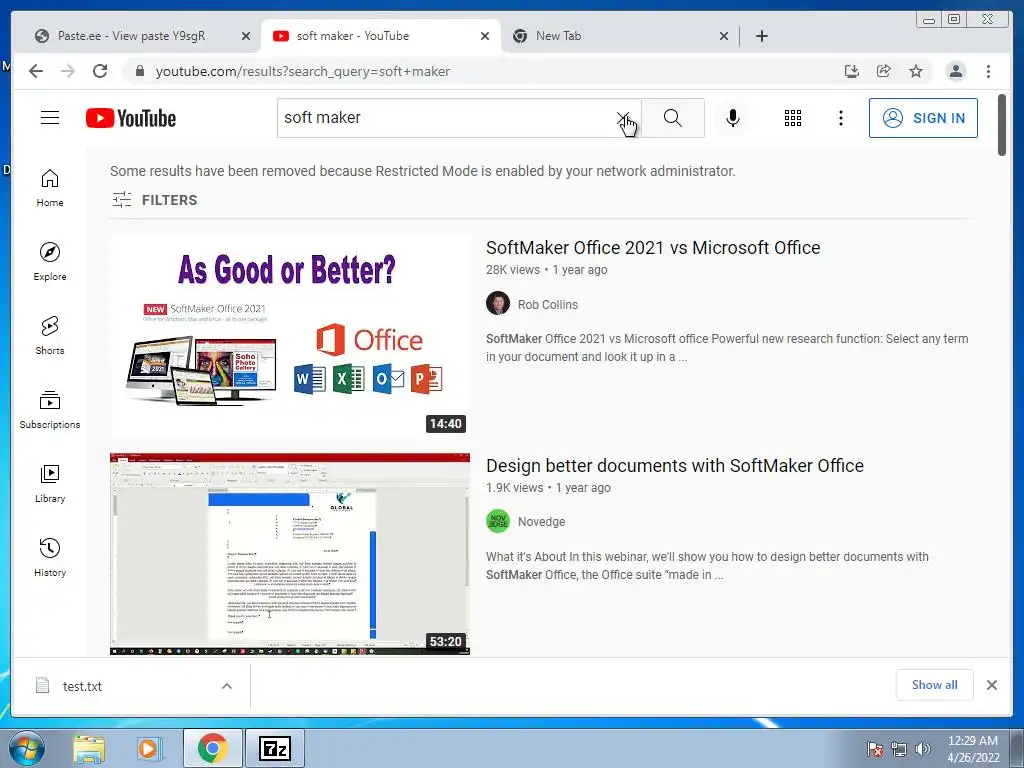Open History in the sidebar
This screenshot has width=1024, height=768.
50,558
